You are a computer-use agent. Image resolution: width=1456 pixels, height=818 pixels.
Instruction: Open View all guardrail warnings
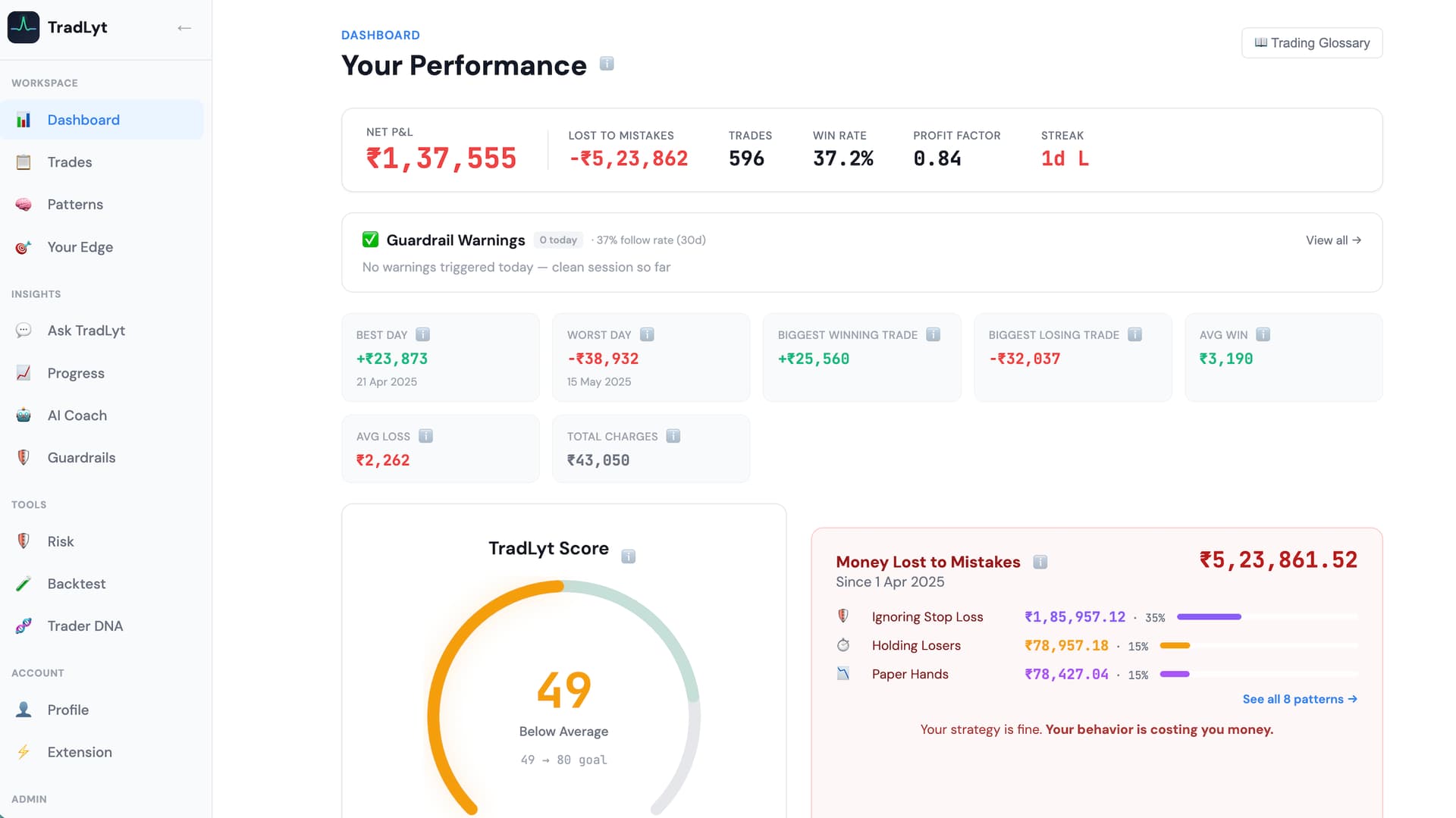click(1333, 240)
